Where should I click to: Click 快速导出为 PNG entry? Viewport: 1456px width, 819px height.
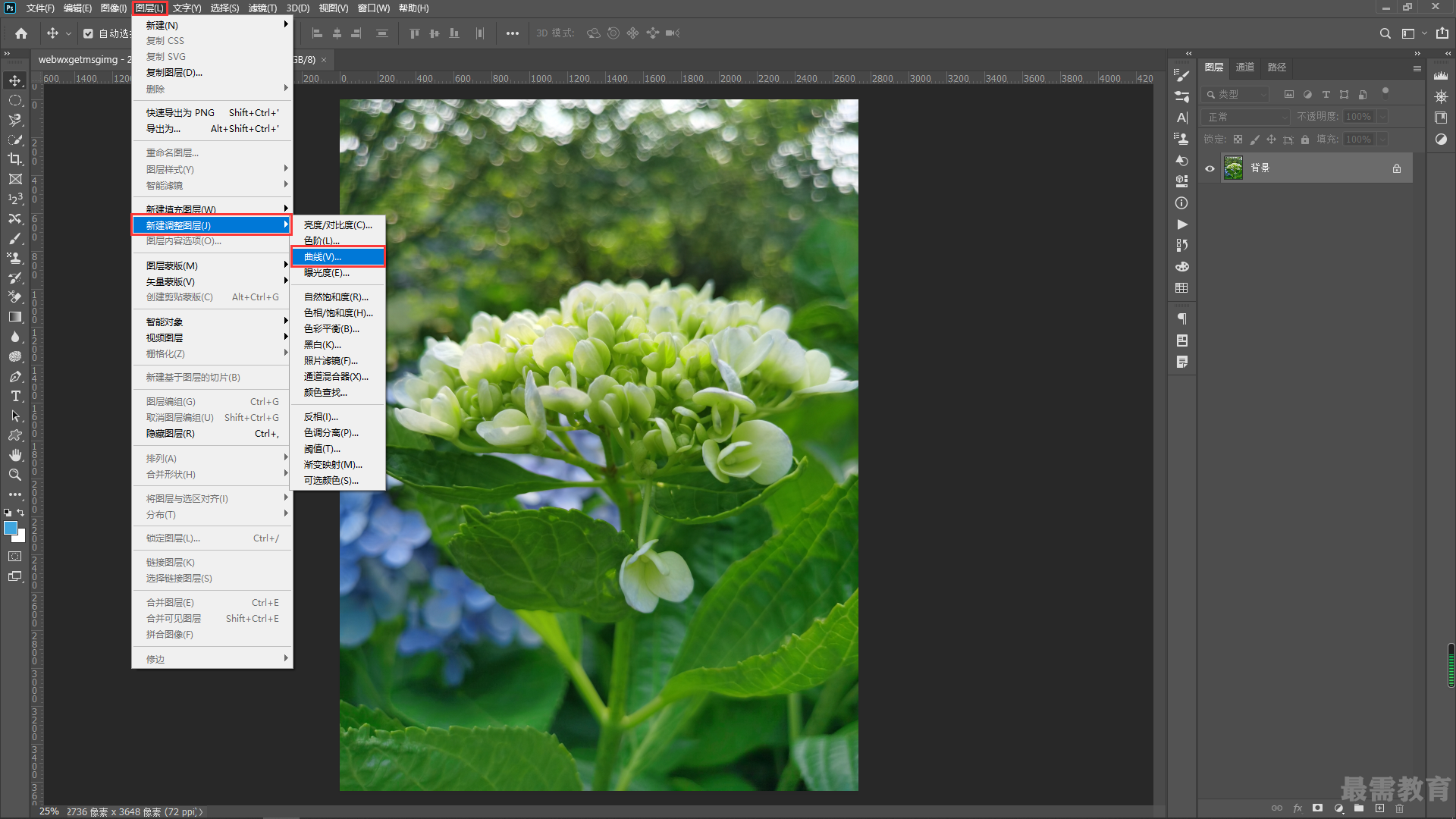point(212,112)
